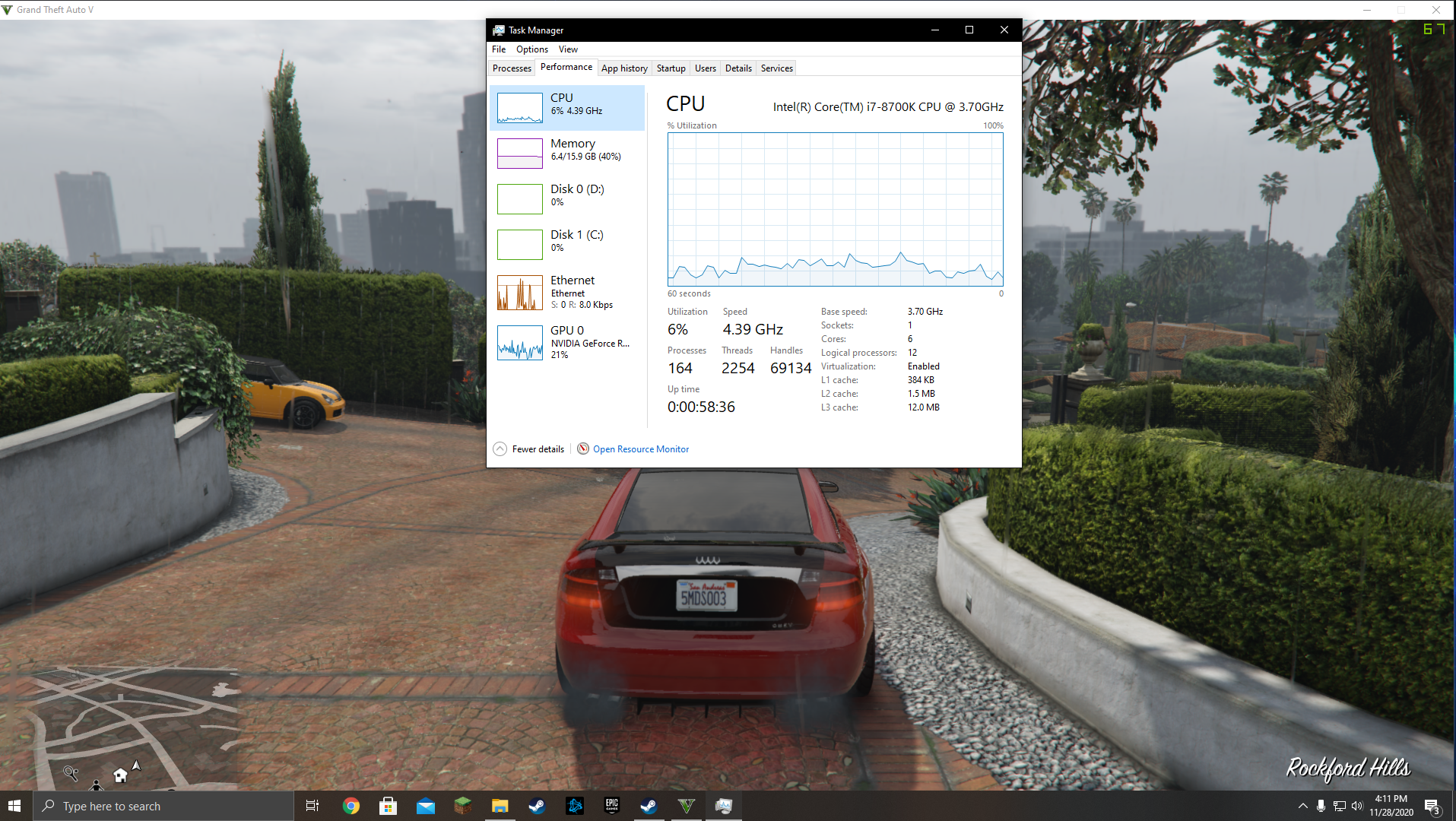Open the Disk 0 (D:) performance view

click(566, 198)
